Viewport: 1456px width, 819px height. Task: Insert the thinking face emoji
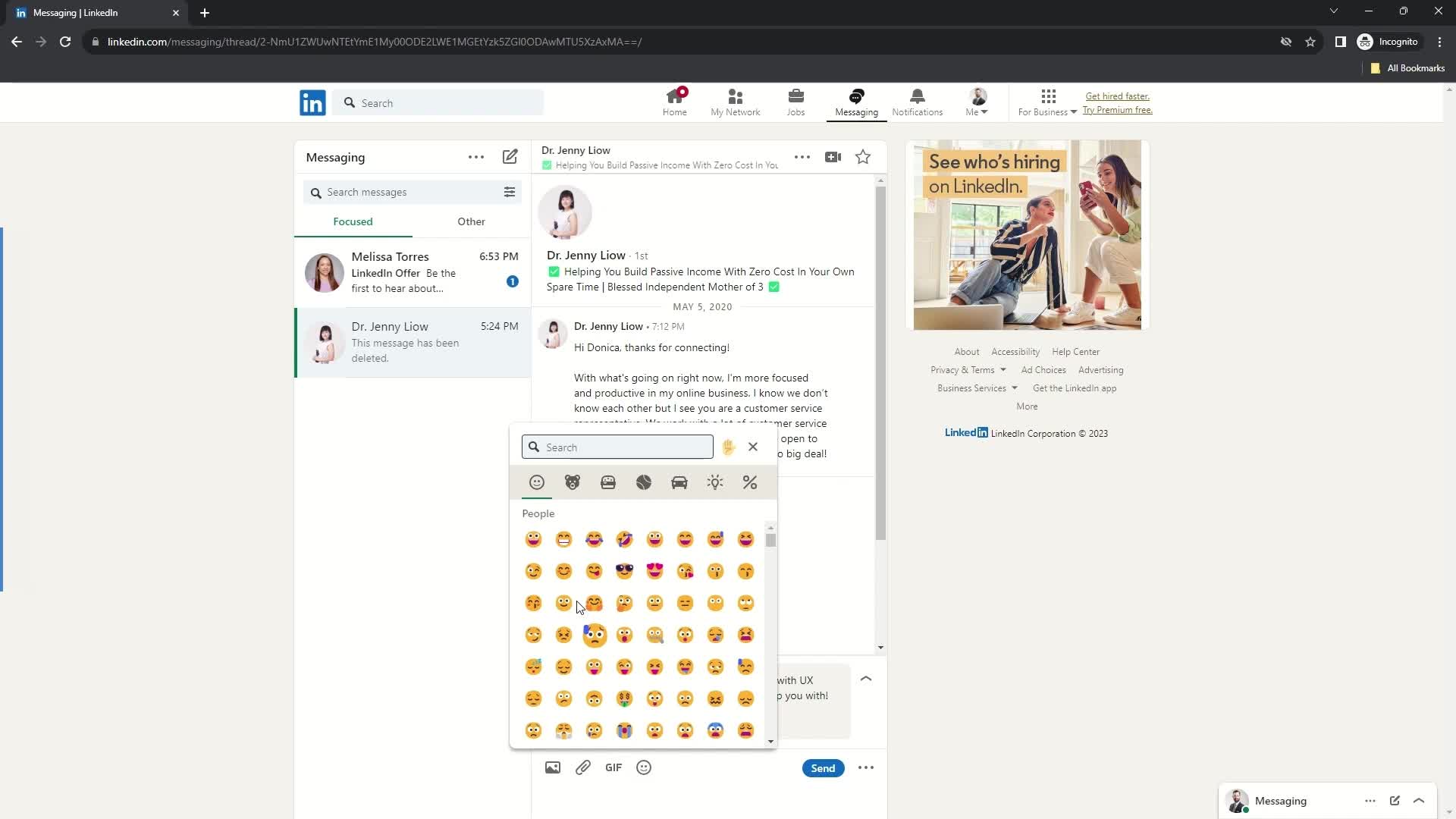(624, 603)
